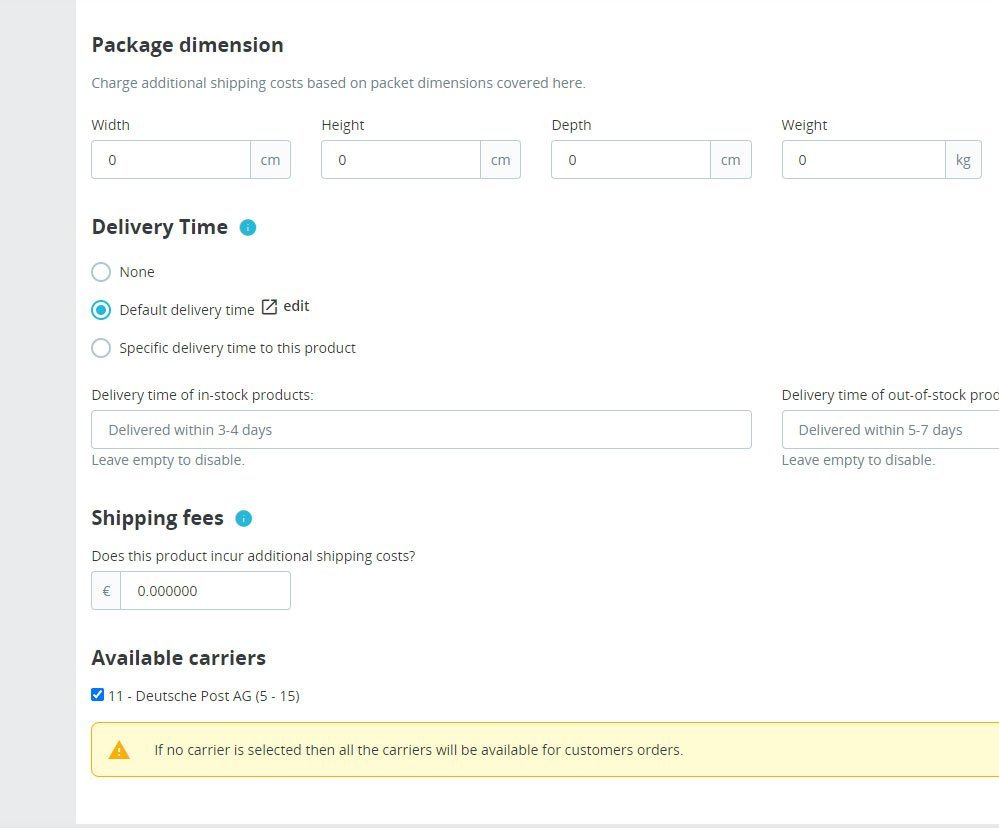Click the external-link edit icon
999x828 pixels.
269,307
